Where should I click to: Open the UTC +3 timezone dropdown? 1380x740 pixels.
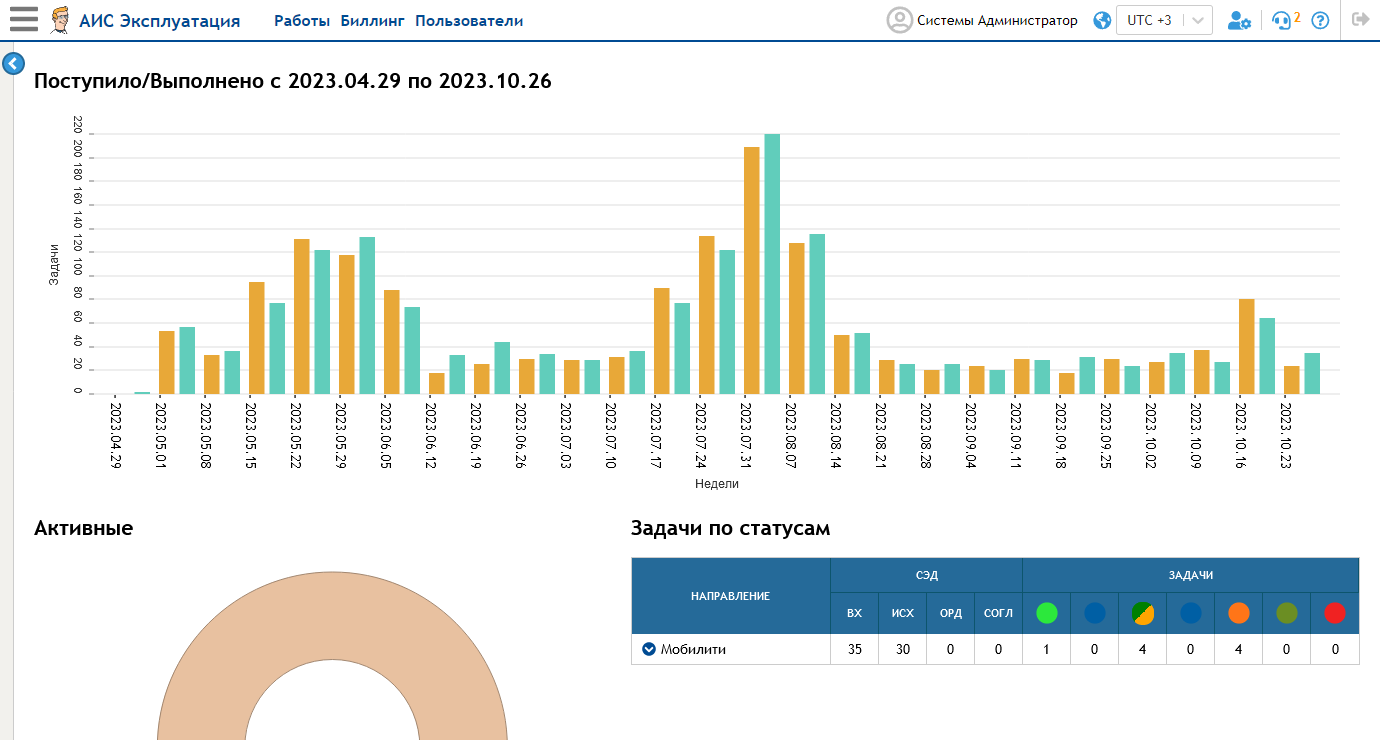(x=1165, y=20)
